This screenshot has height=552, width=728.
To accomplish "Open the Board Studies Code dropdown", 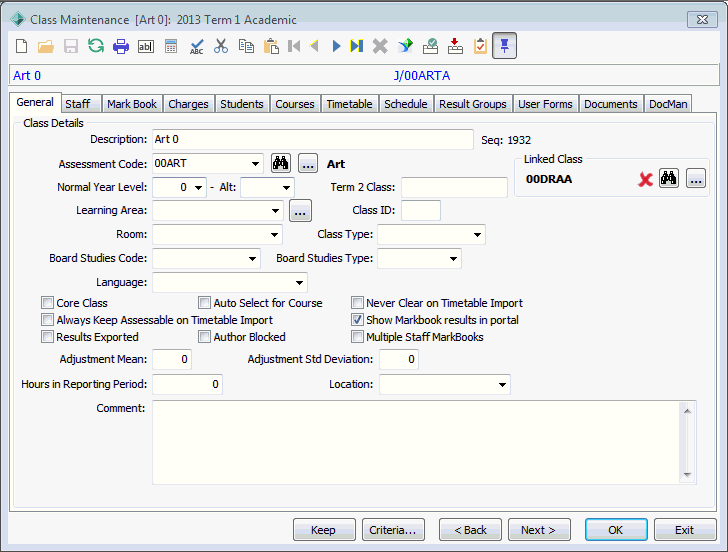I will 252,259.
